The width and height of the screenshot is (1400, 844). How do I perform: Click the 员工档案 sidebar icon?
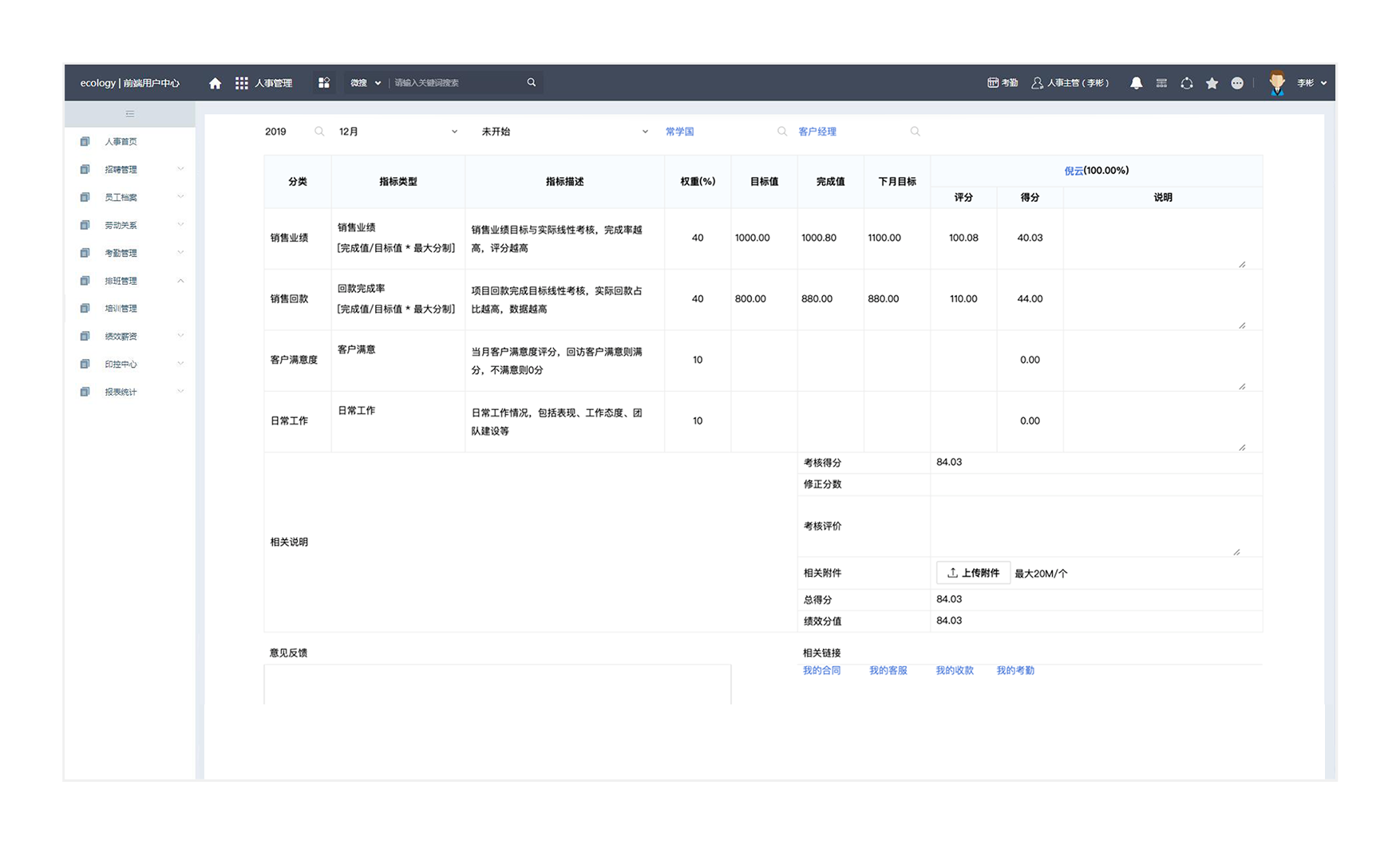pyautogui.click(x=85, y=197)
